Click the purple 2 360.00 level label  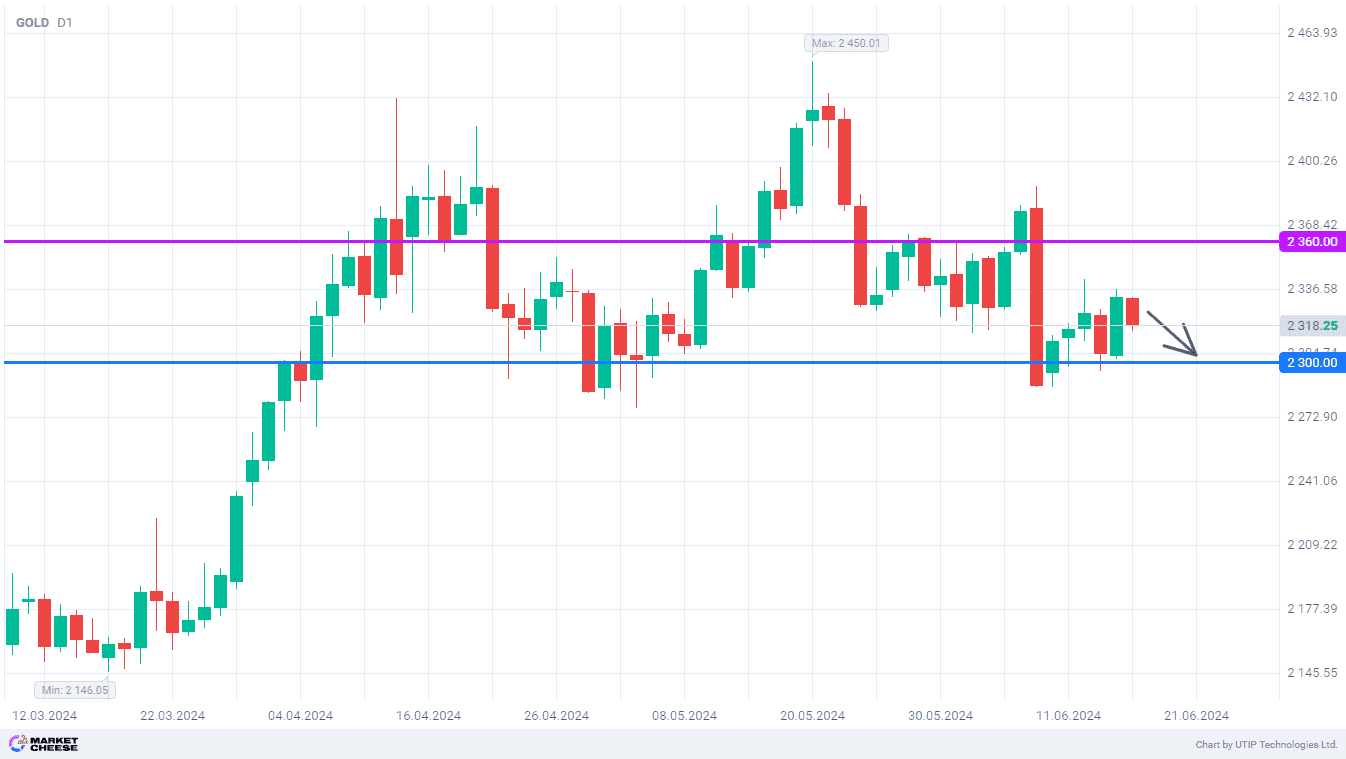1313,242
